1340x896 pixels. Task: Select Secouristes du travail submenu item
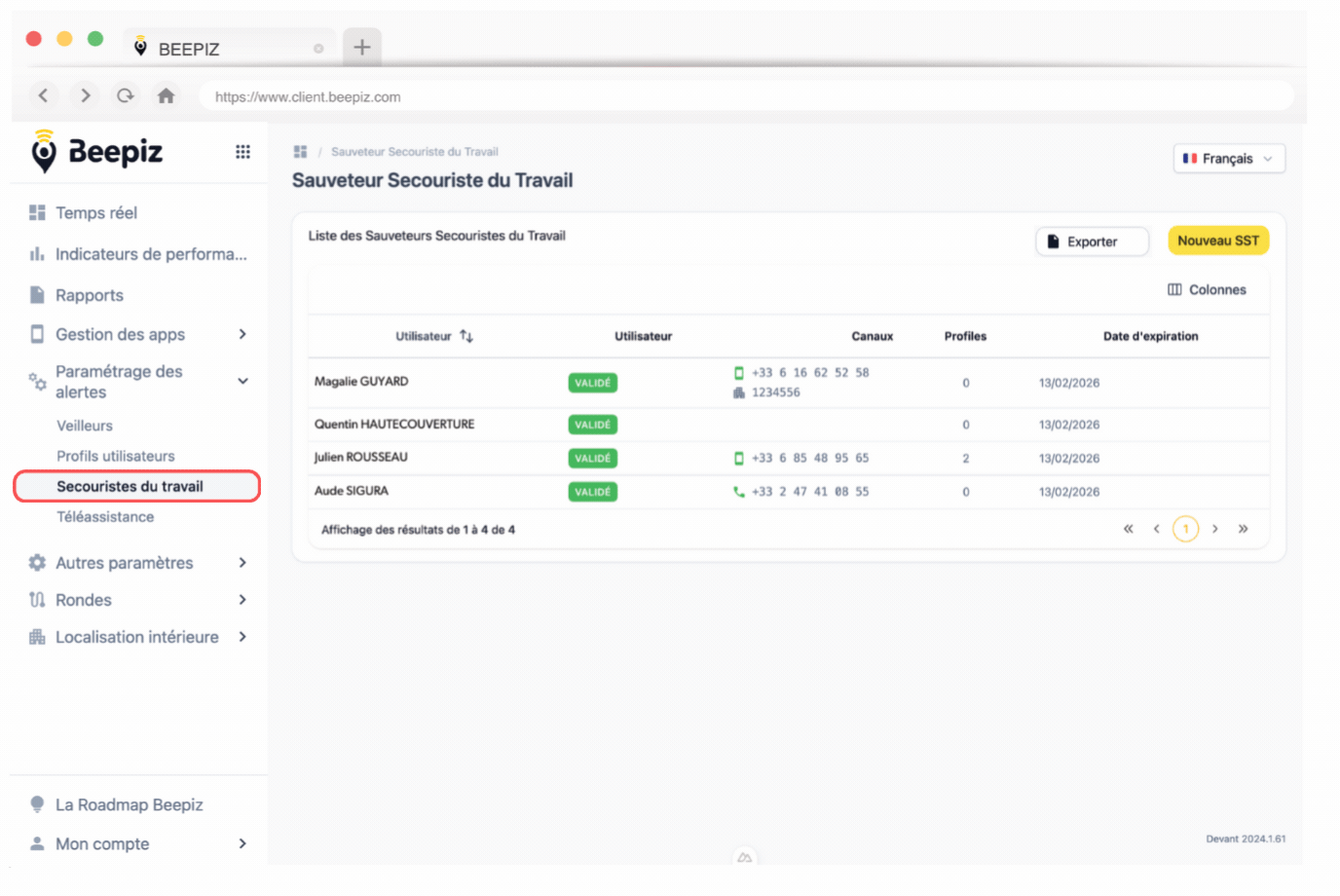pyautogui.click(x=136, y=486)
